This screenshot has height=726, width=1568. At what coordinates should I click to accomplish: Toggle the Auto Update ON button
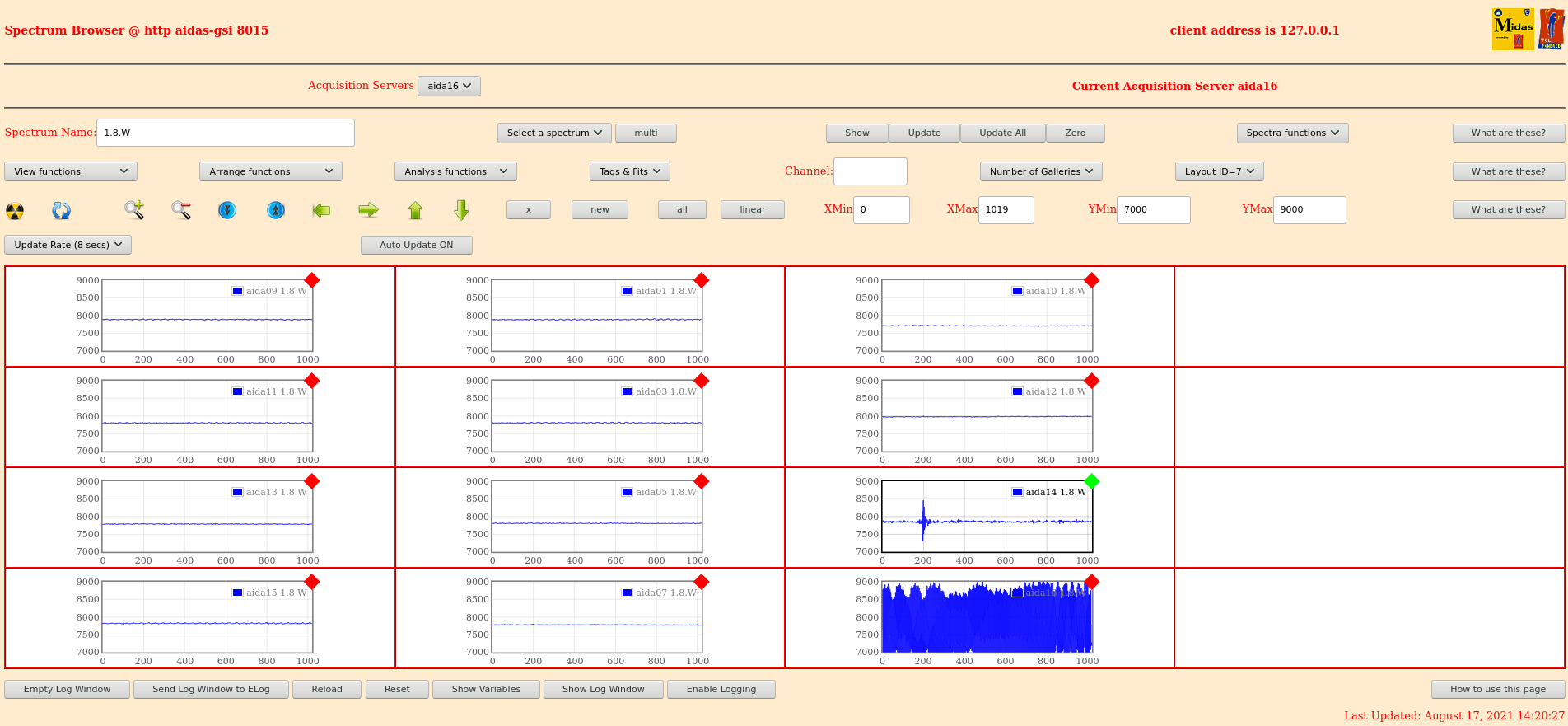(416, 245)
